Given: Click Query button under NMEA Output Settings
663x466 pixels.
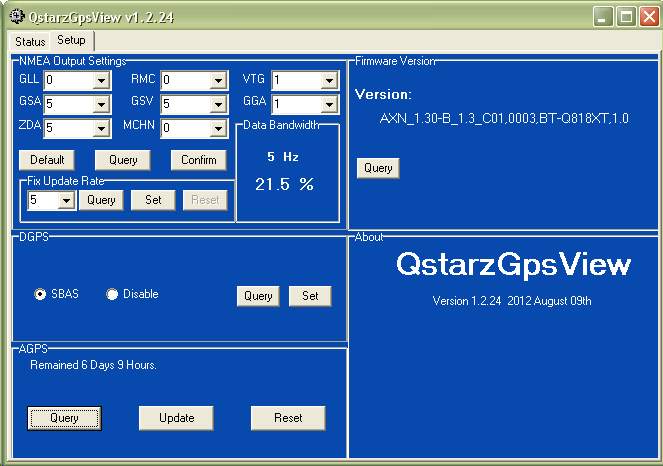Looking at the screenshot, I should pyautogui.click(x=123, y=160).
